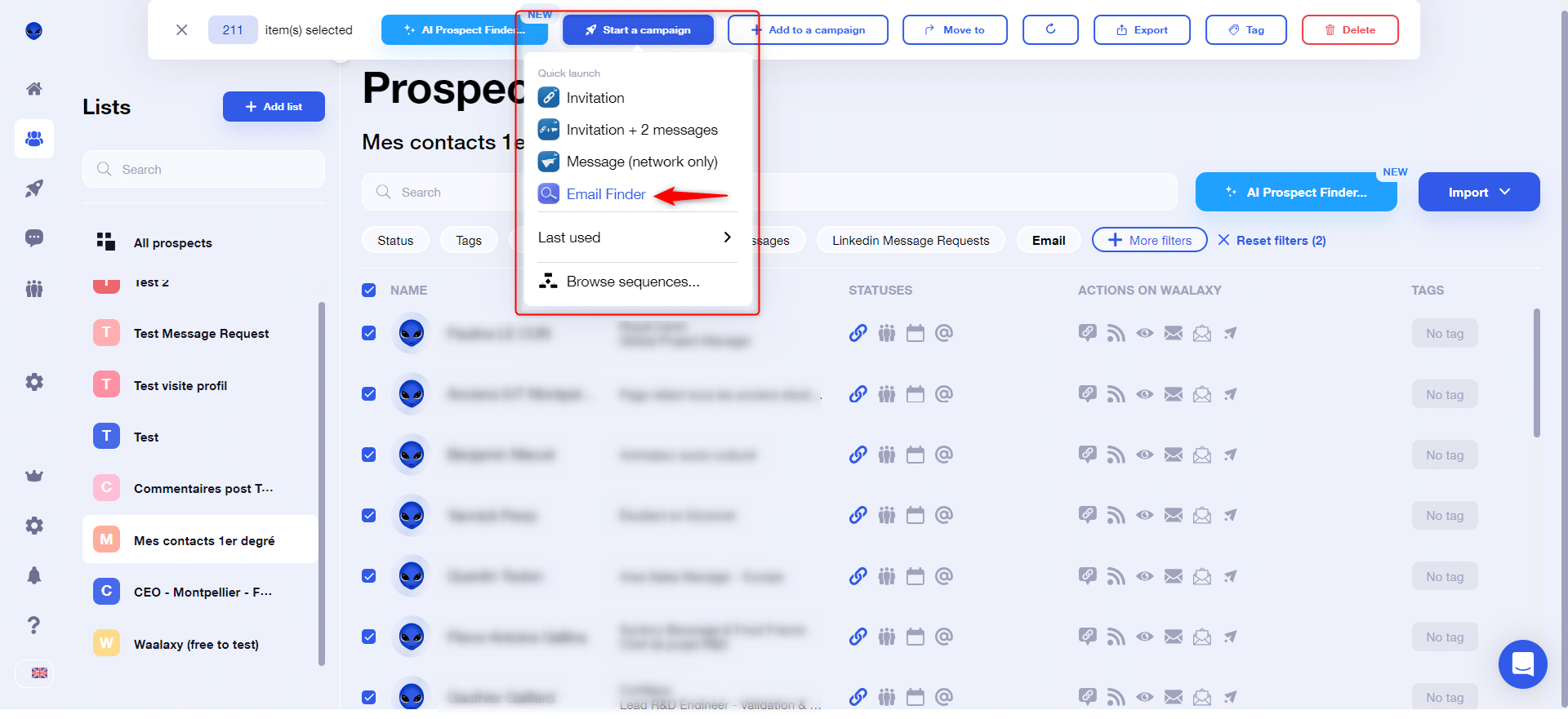This screenshot has width=1568, height=719.
Task: Open the No tag selector in first row
Action: [x=1445, y=333]
